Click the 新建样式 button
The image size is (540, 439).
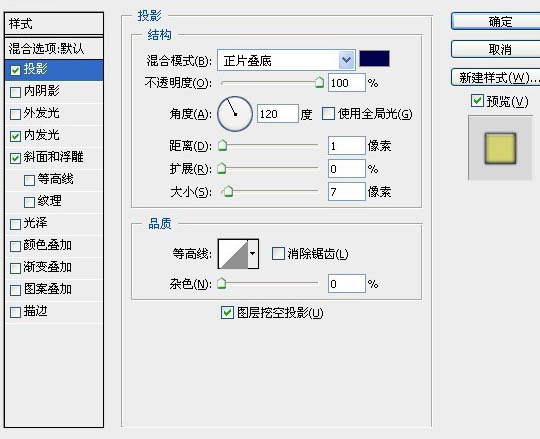[x=496, y=77]
